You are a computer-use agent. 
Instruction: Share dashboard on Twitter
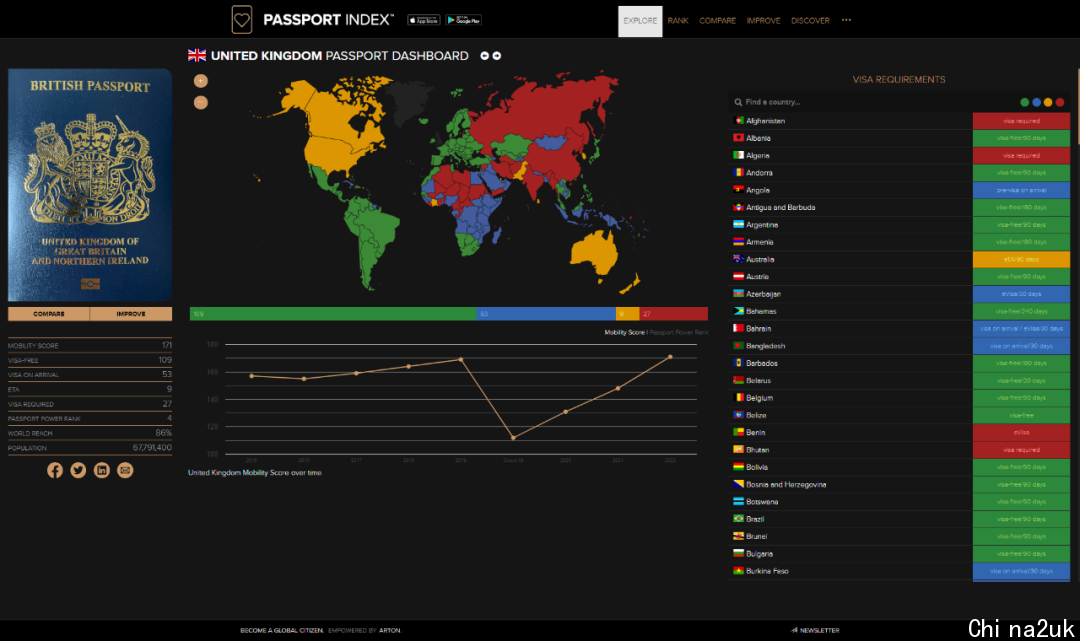79,470
